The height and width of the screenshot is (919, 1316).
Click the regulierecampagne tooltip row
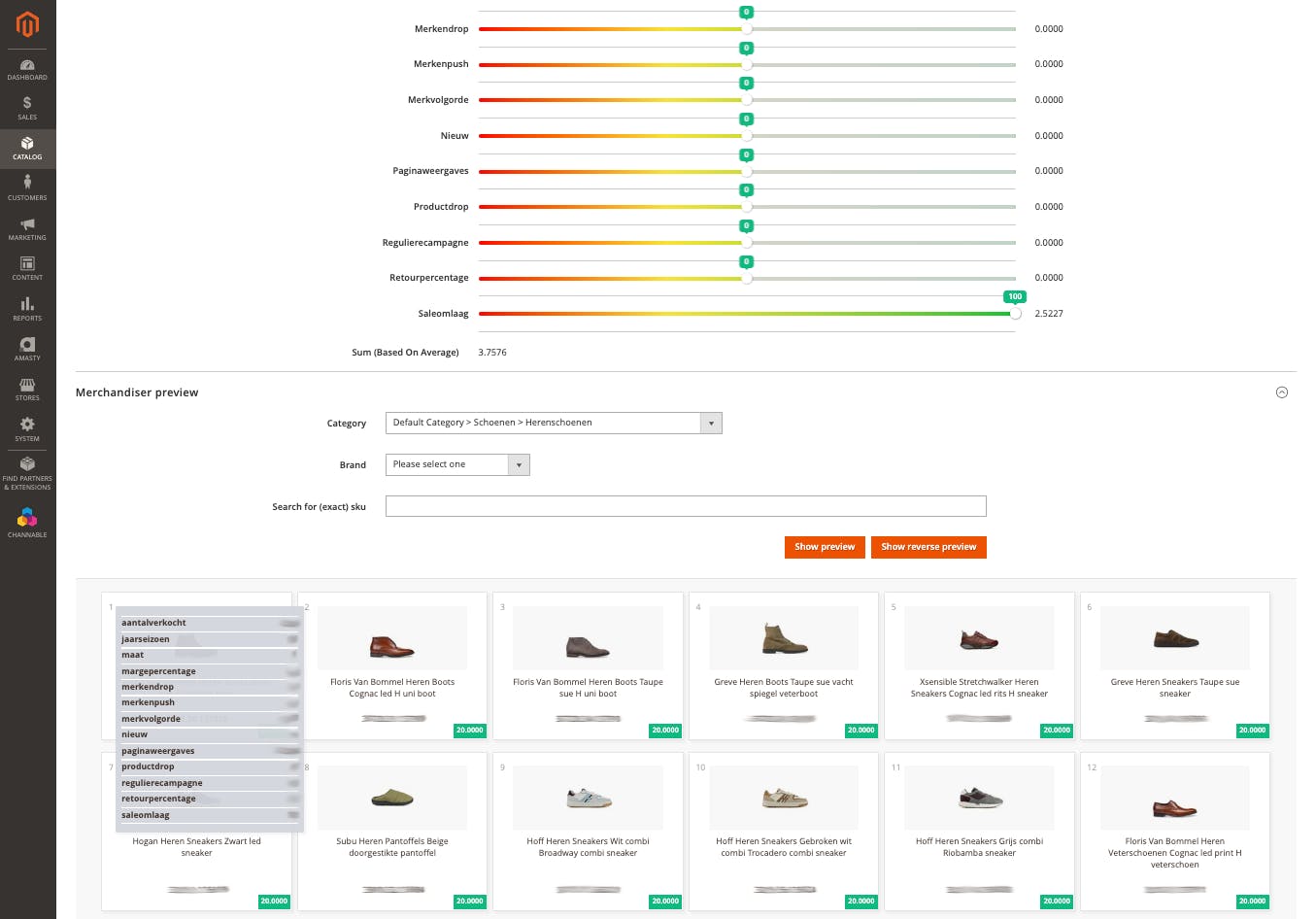tap(210, 783)
